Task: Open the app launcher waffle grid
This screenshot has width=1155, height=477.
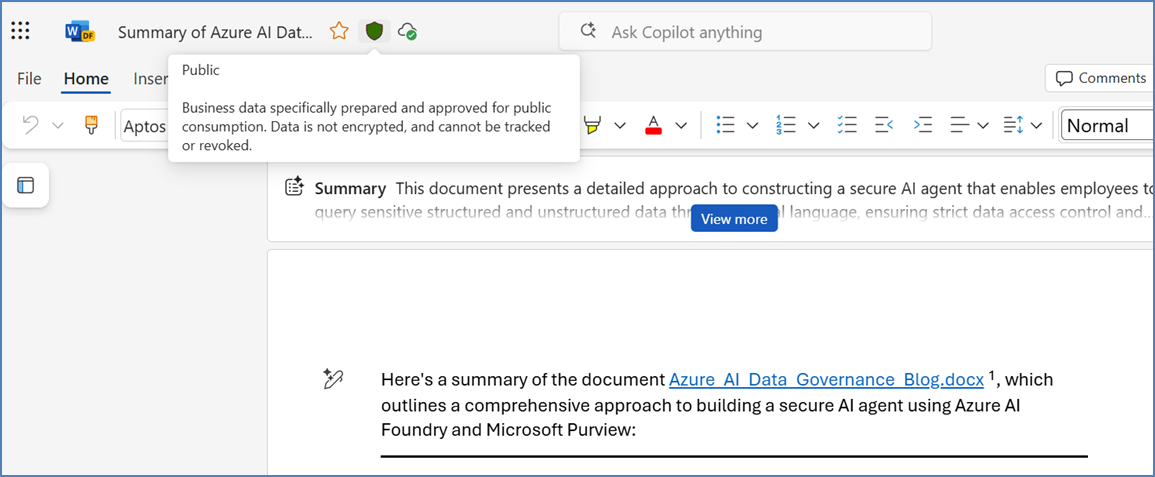Action: tap(20, 31)
